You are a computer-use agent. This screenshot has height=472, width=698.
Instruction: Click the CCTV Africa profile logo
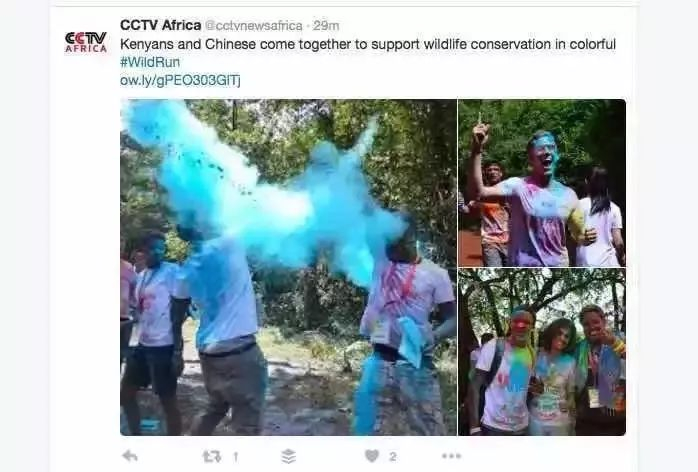pyautogui.click(x=86, y=42)
